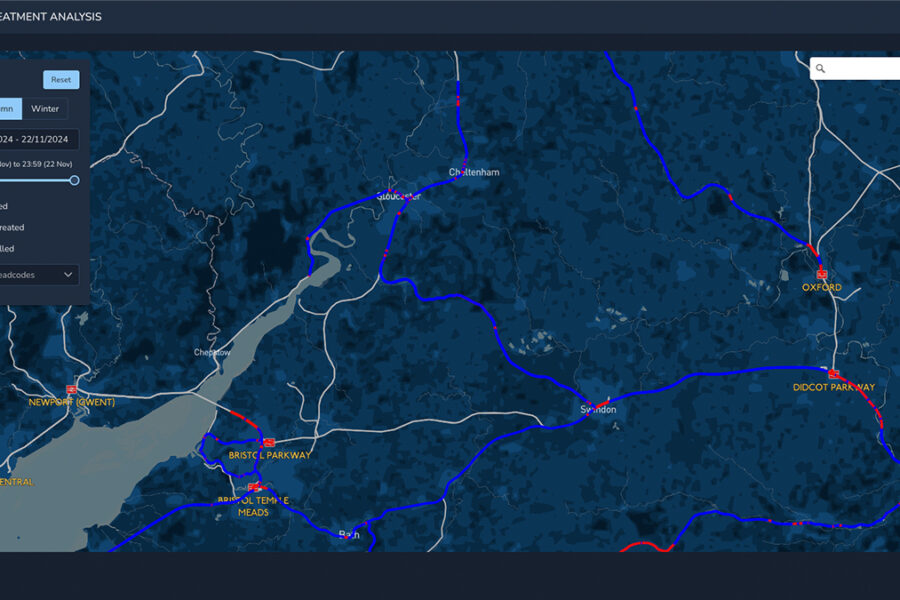This screenshot has width=900, height=600.
Task: Click the Reset button in the filter panel
Action: 61,80
